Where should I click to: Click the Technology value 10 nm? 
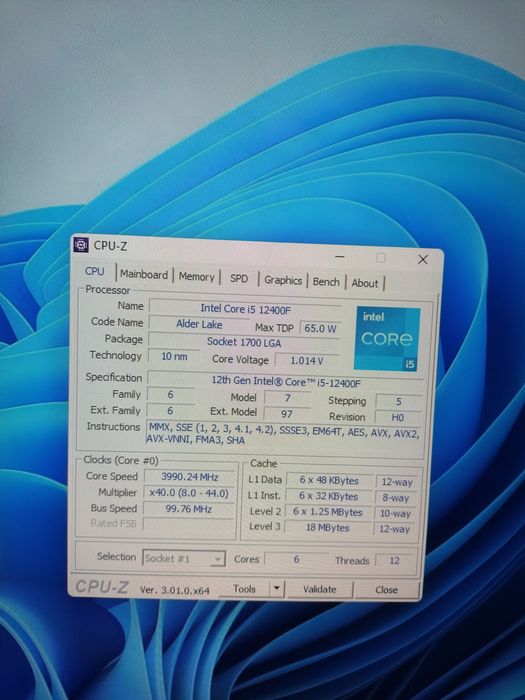pyautogui.click(x=174, y=356)
